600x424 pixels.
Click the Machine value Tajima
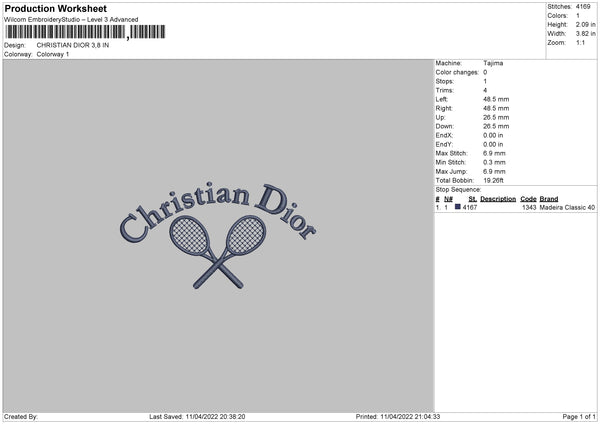[493, 63]
